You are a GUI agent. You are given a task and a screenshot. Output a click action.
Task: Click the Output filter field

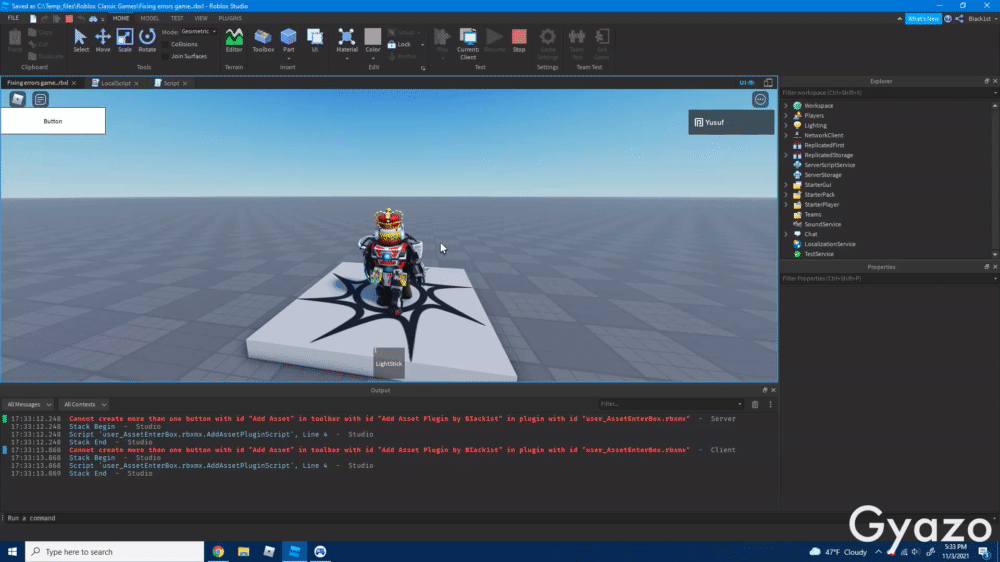click(670, 404)
